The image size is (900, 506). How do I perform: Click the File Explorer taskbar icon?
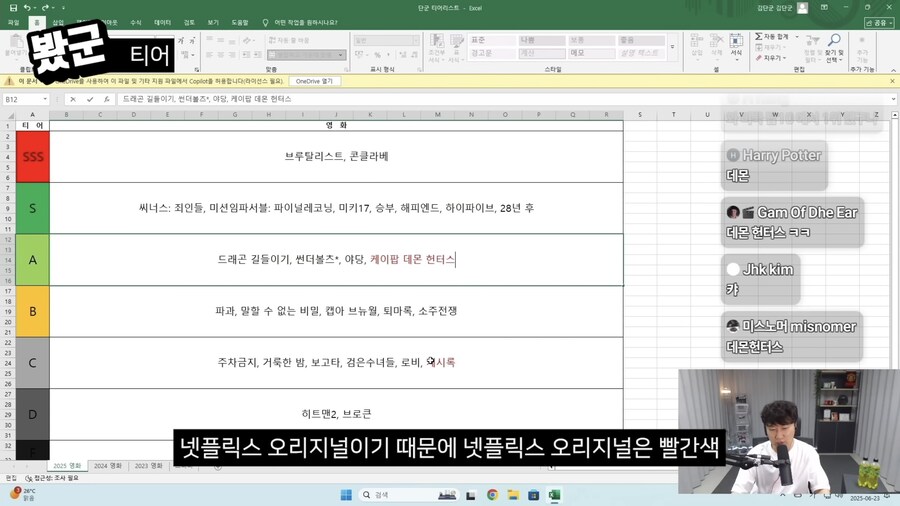pos(513,495)
